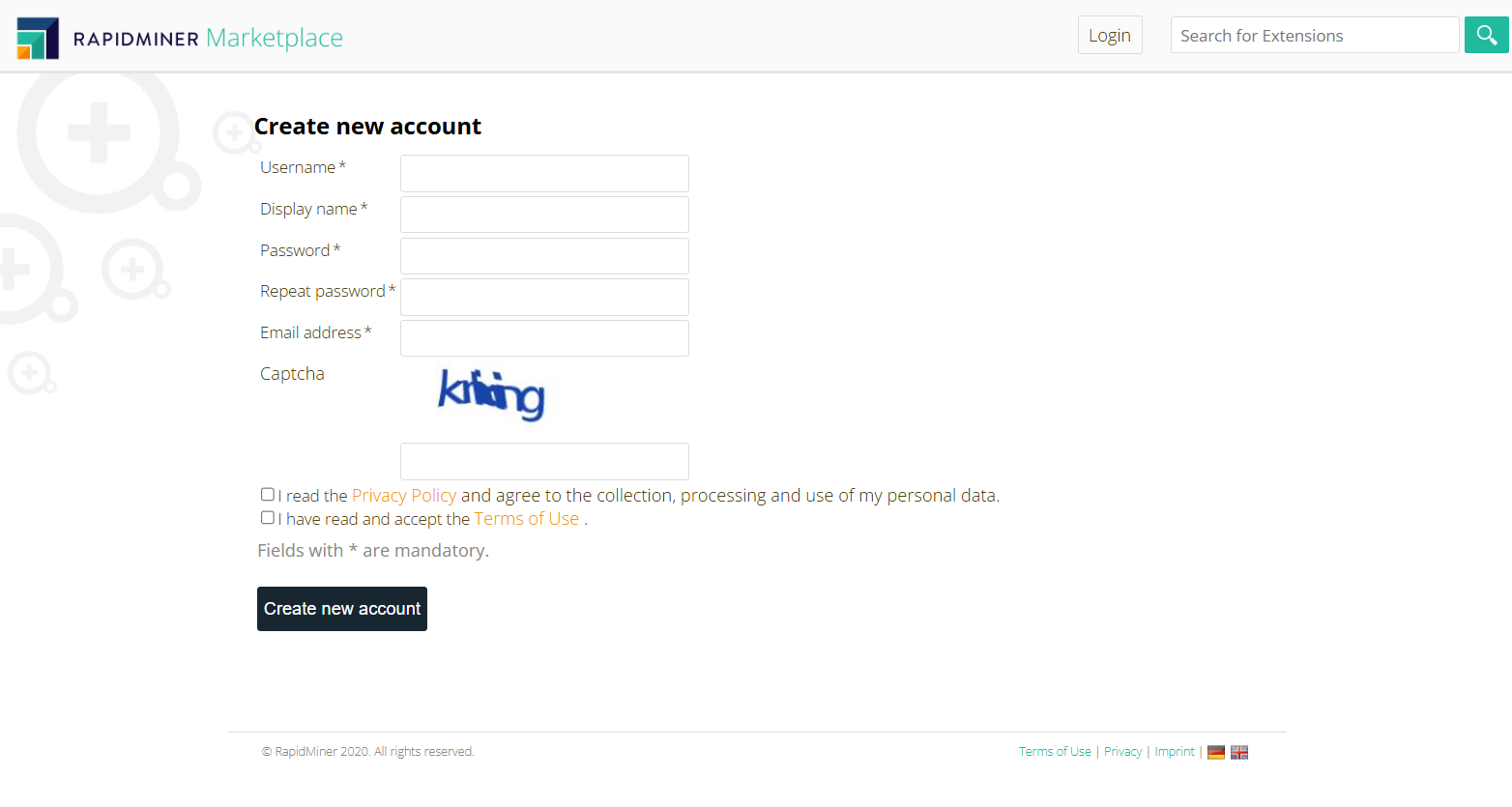Check the Terms of Use acceptance checkbox

267,517
